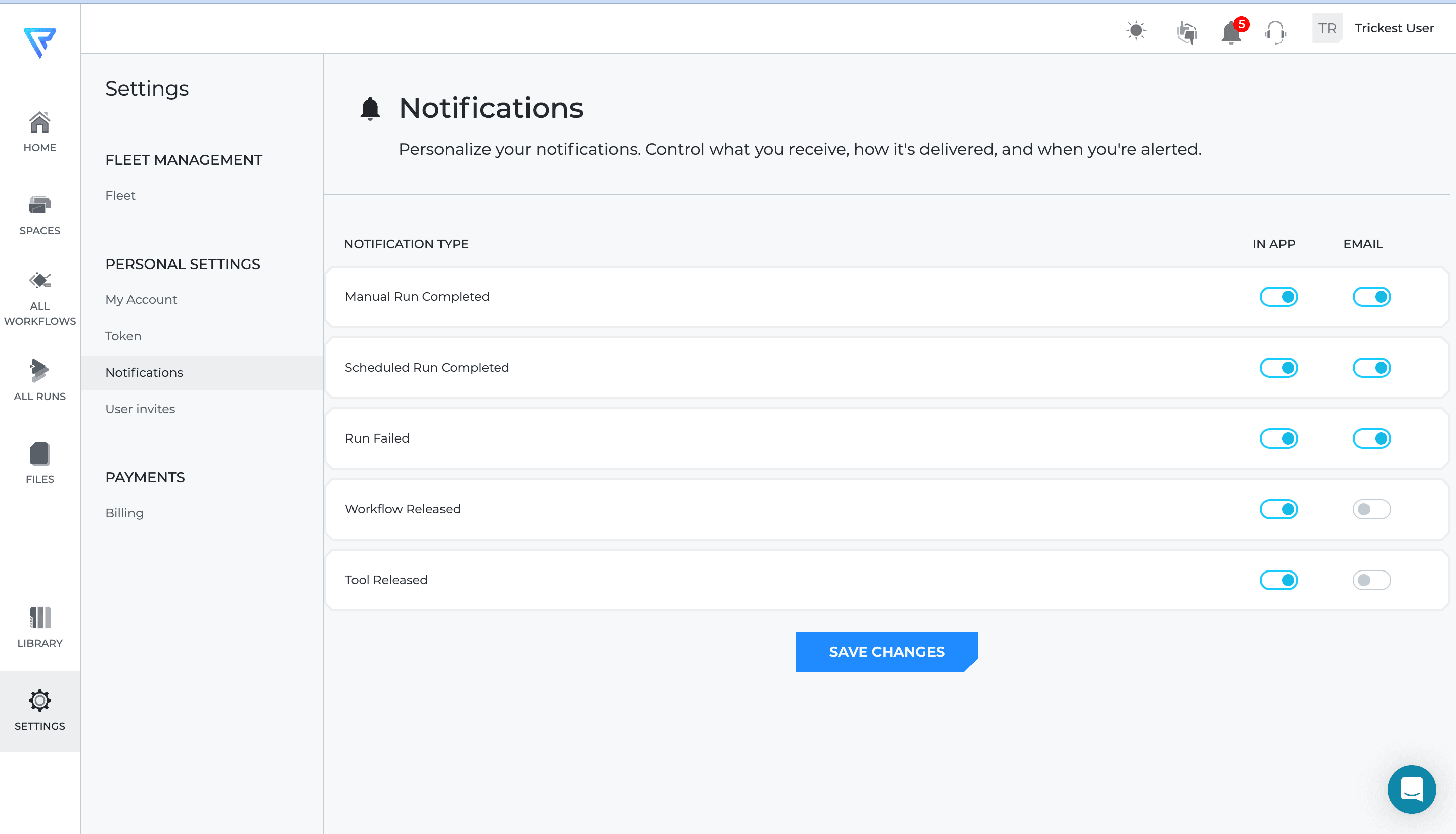This screenshot has height=834, width=1456.
Task: Click the bell icon beside Notifications title
Action: tap(370, 108)
